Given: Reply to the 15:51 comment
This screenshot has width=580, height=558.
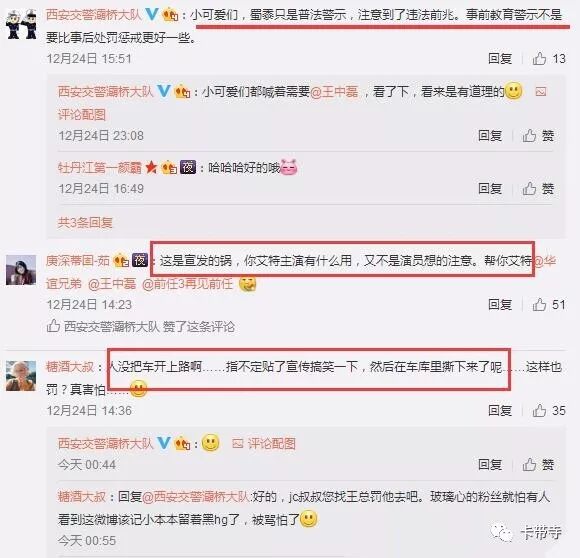Looking at the screenshot, I should click(500, 59).
